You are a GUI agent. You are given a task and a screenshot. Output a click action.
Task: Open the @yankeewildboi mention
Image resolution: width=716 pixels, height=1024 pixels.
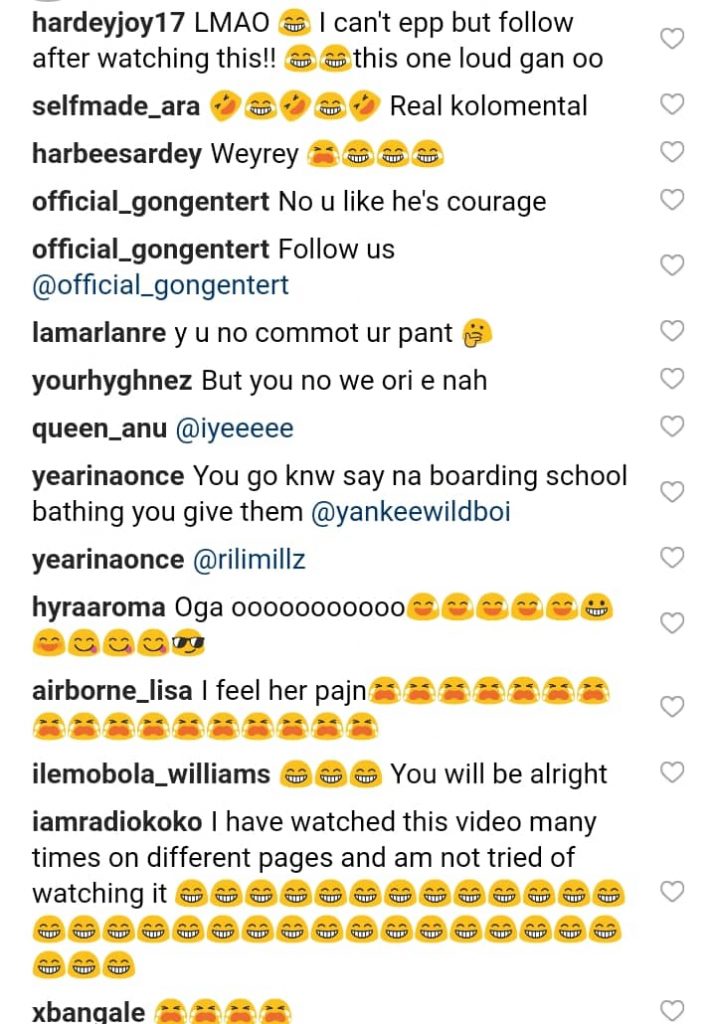411,513
